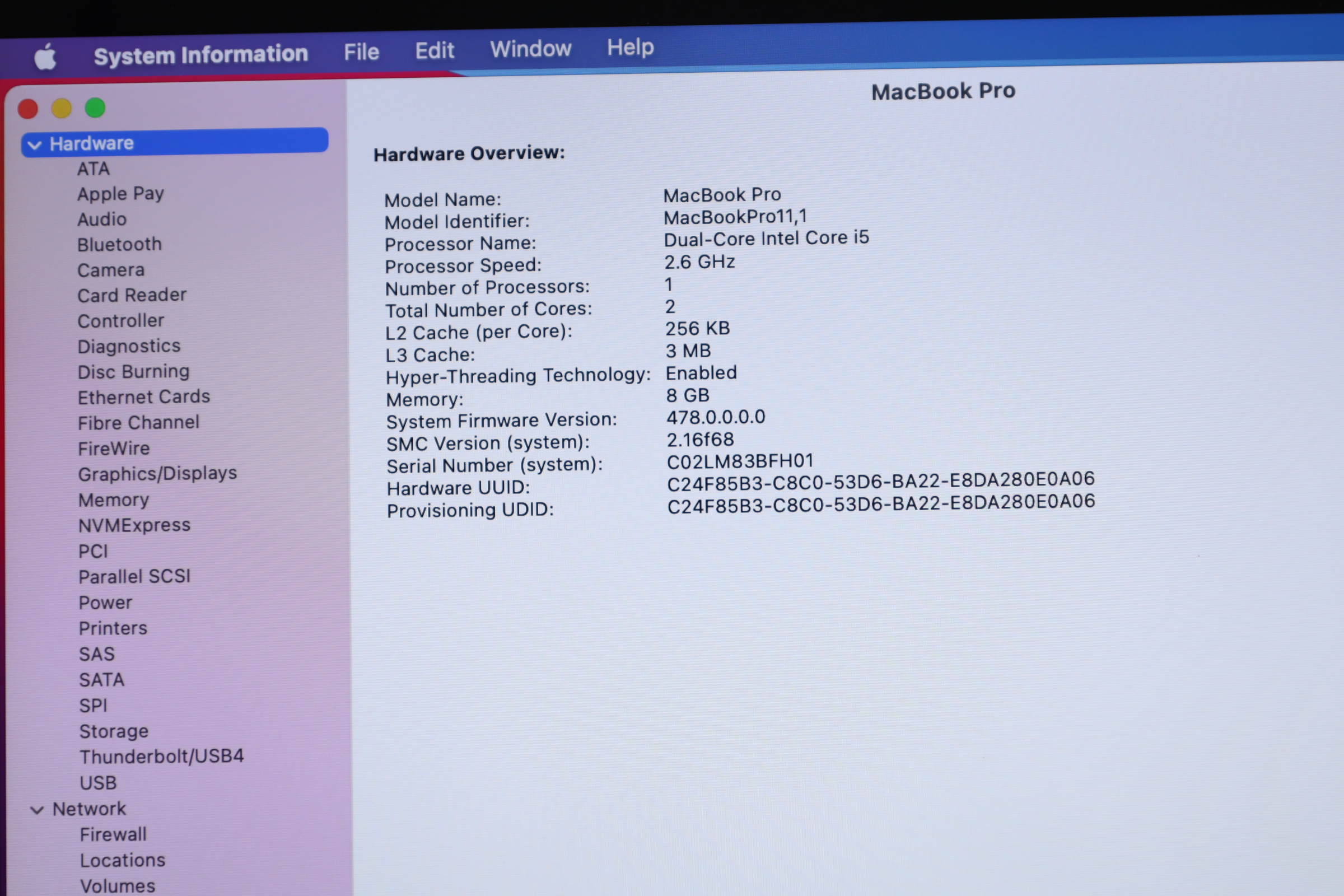Select Firewall under Network

[113, 835]
